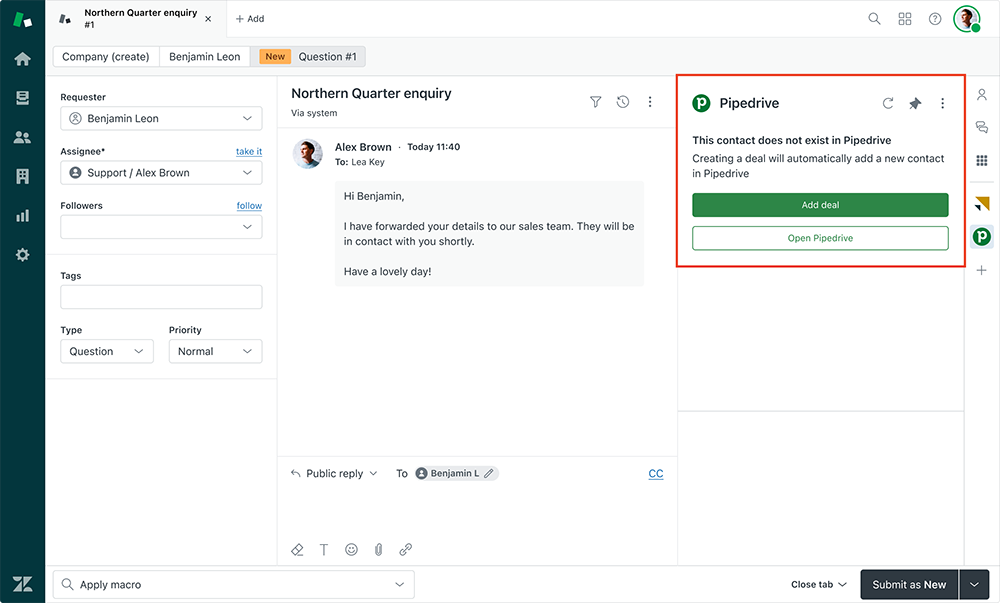Click Alex Brown sender name
This screenshot has width=1000, height=603.
click(x=363, y=147)
